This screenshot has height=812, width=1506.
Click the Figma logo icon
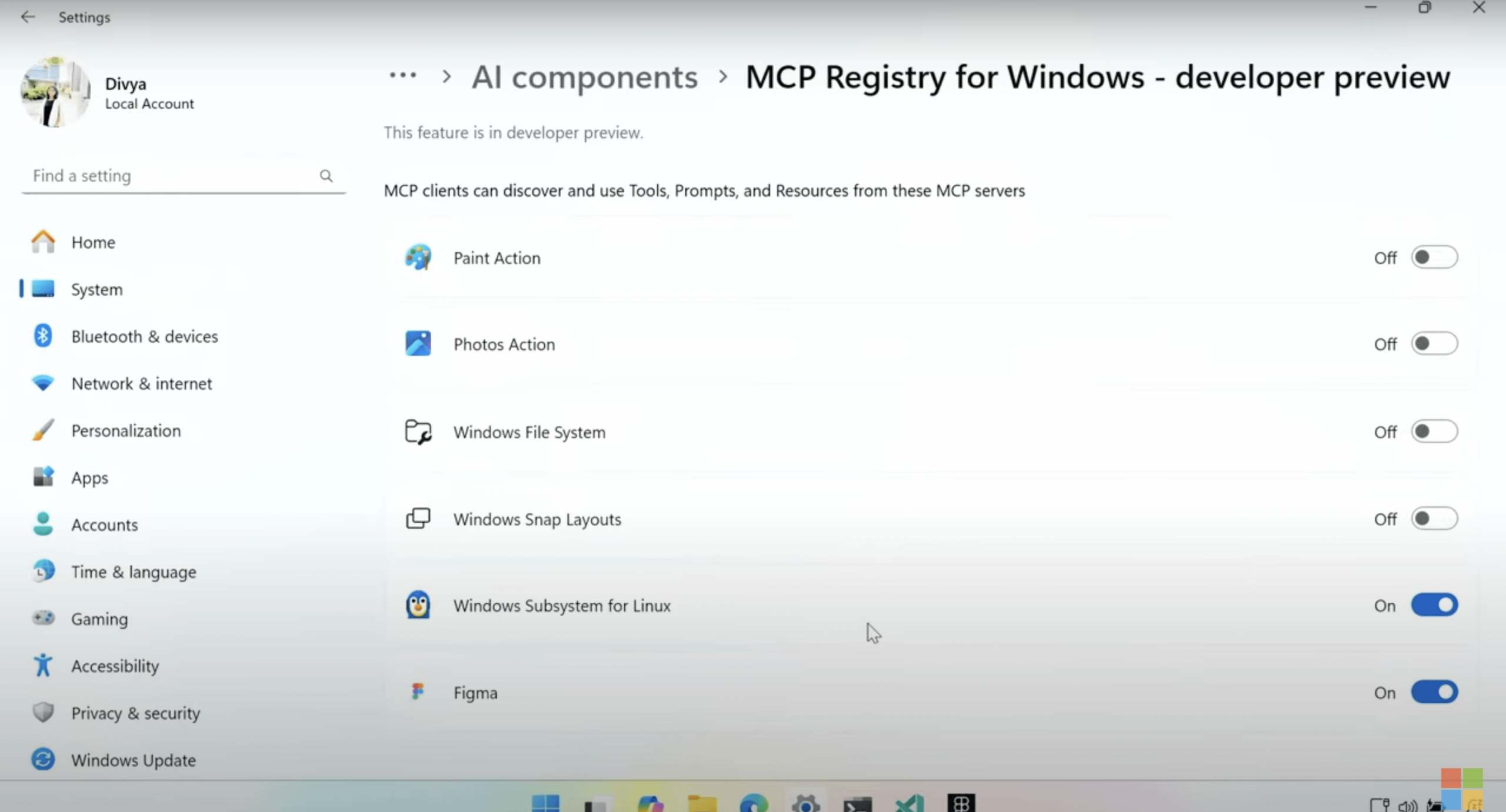[418, 692]
